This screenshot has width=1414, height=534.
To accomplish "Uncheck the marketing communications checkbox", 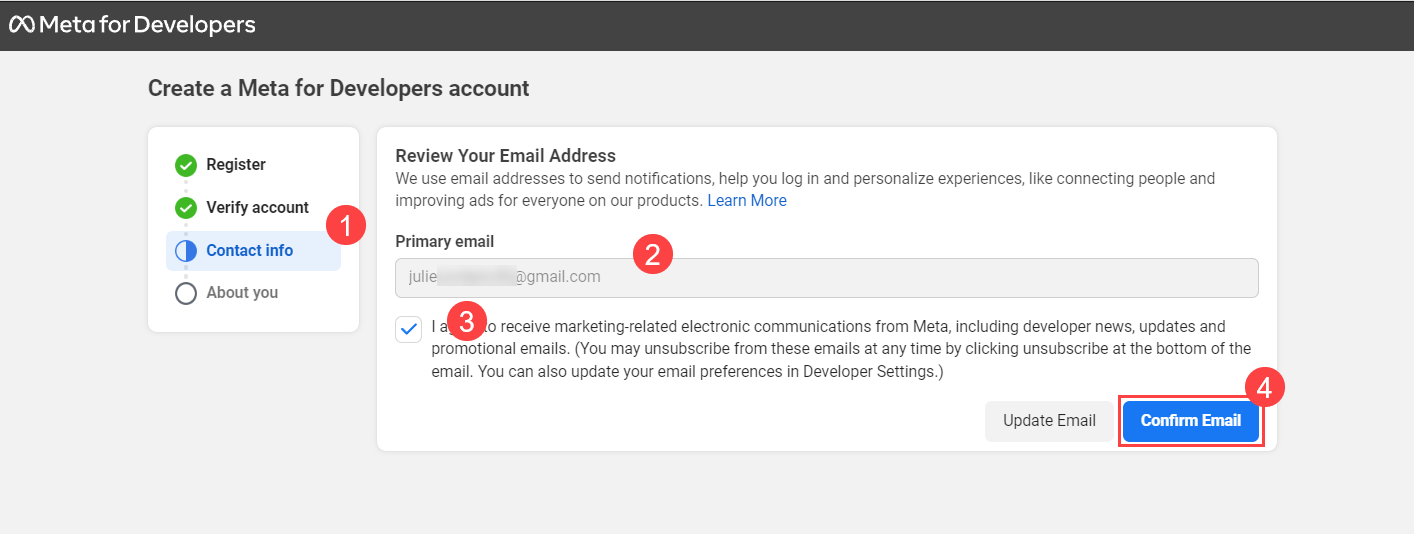I will click(x=409, y=329).
